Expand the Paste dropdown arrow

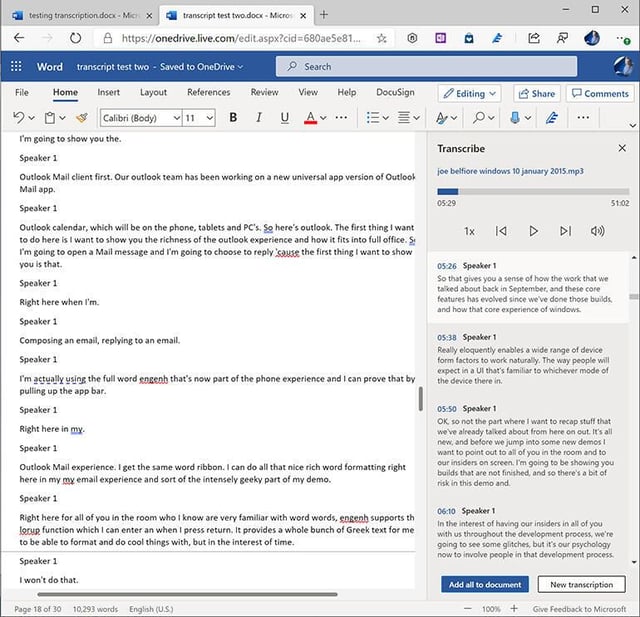[62, 118]
